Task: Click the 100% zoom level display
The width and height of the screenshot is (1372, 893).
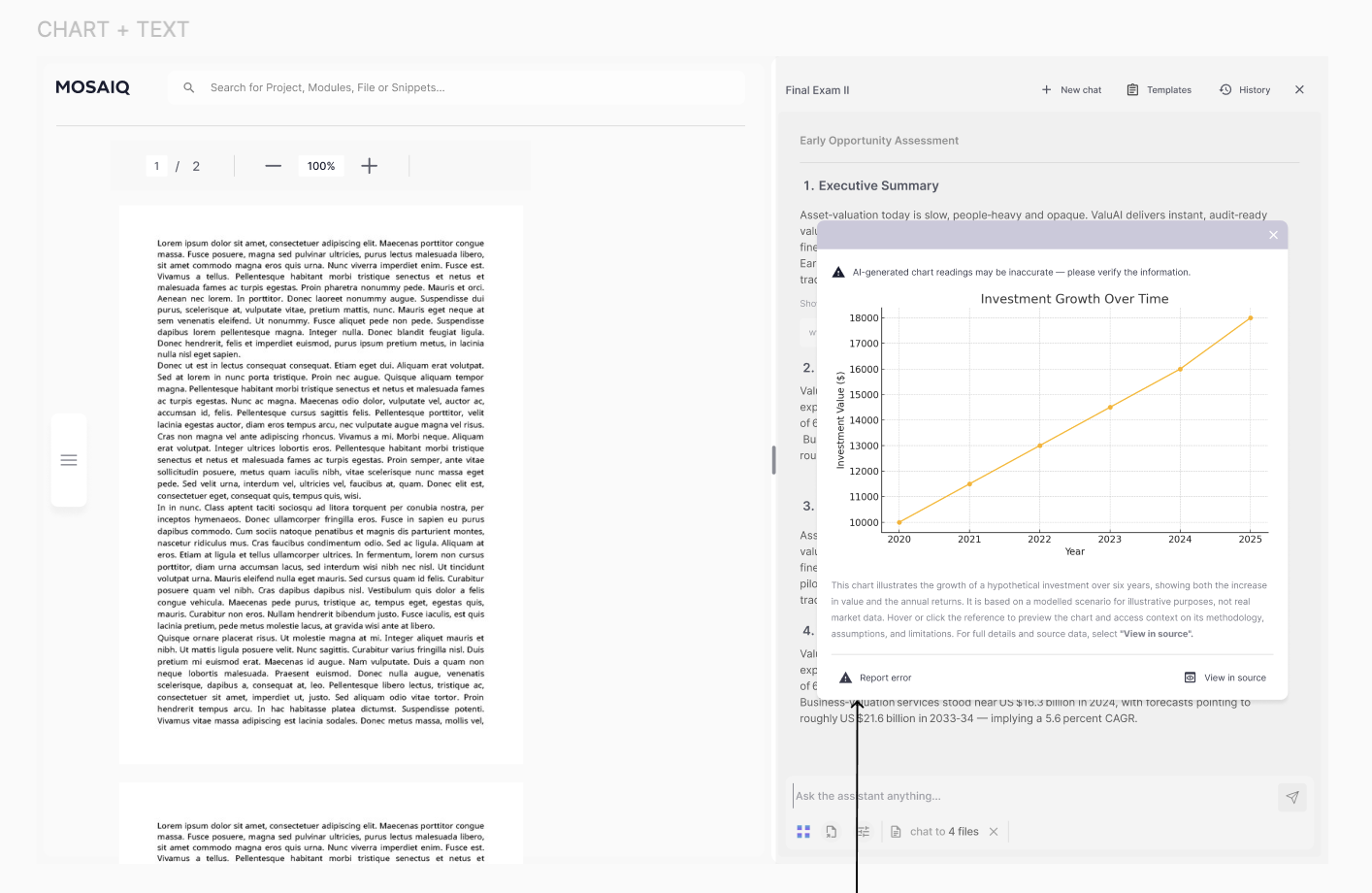Action: tap(321, 165)
